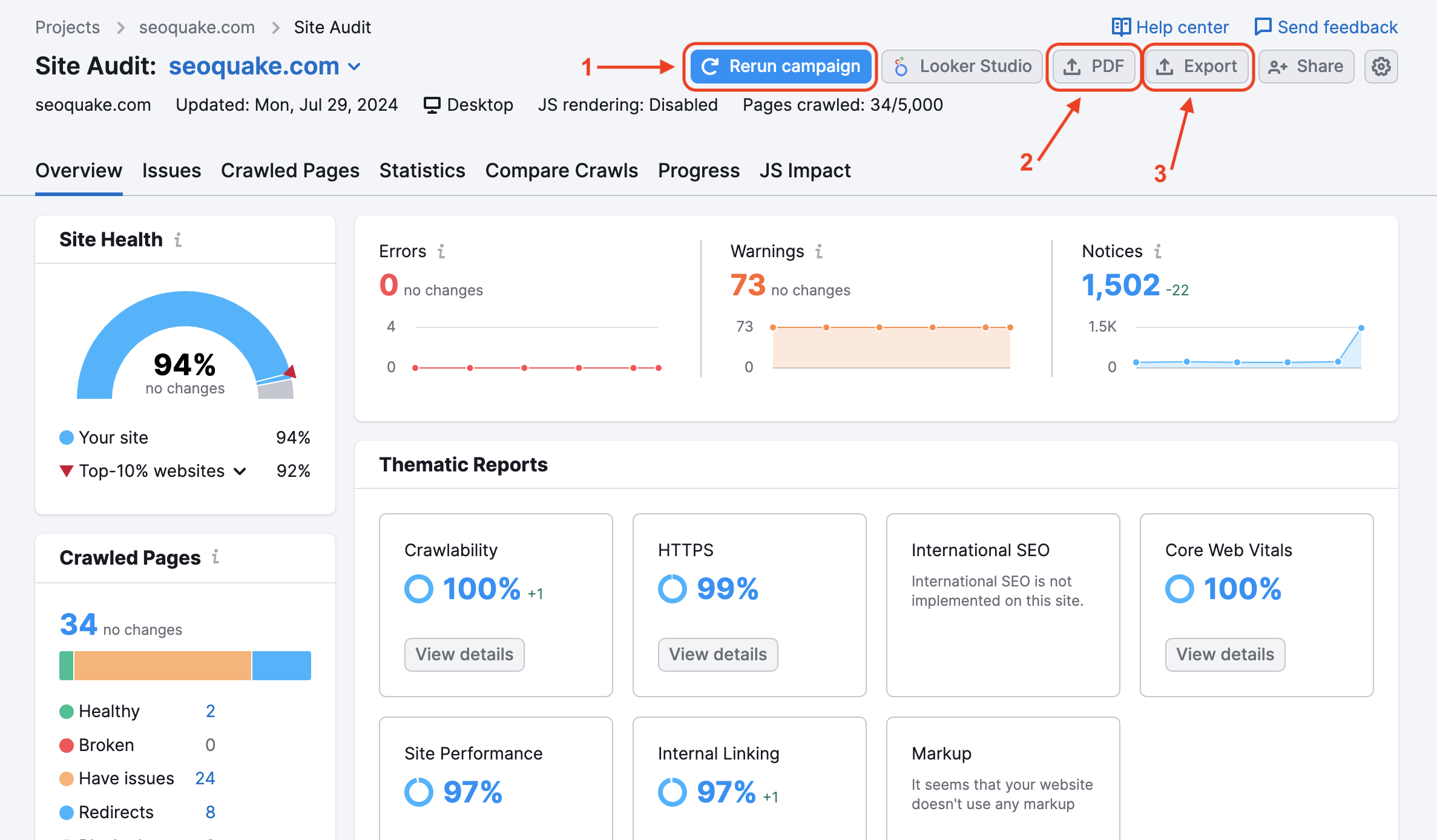Open the Export options button
1437x840 pixels.
[1197, 67]
